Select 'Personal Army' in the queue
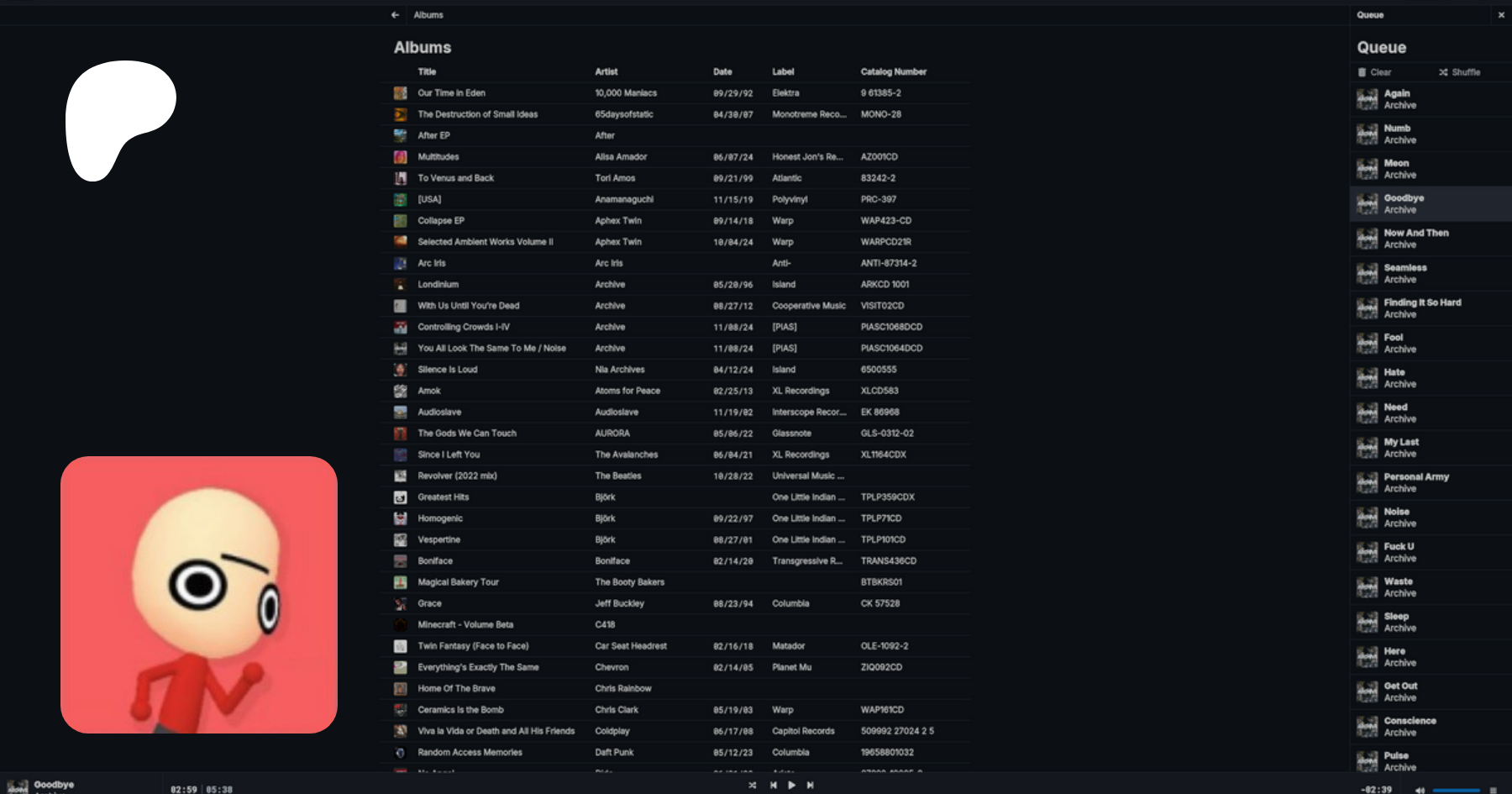This screenshot has height=794, width=1512. click(1416, 482)
